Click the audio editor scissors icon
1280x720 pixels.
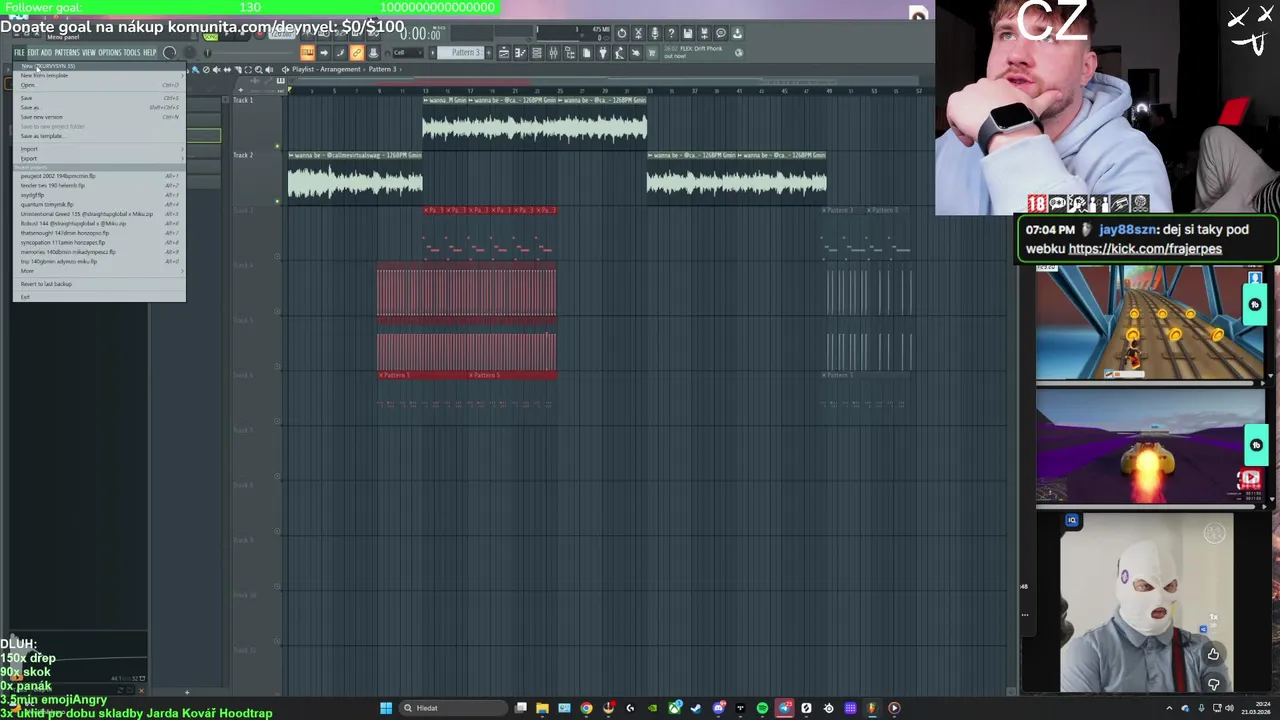click(x=638, y=34)
